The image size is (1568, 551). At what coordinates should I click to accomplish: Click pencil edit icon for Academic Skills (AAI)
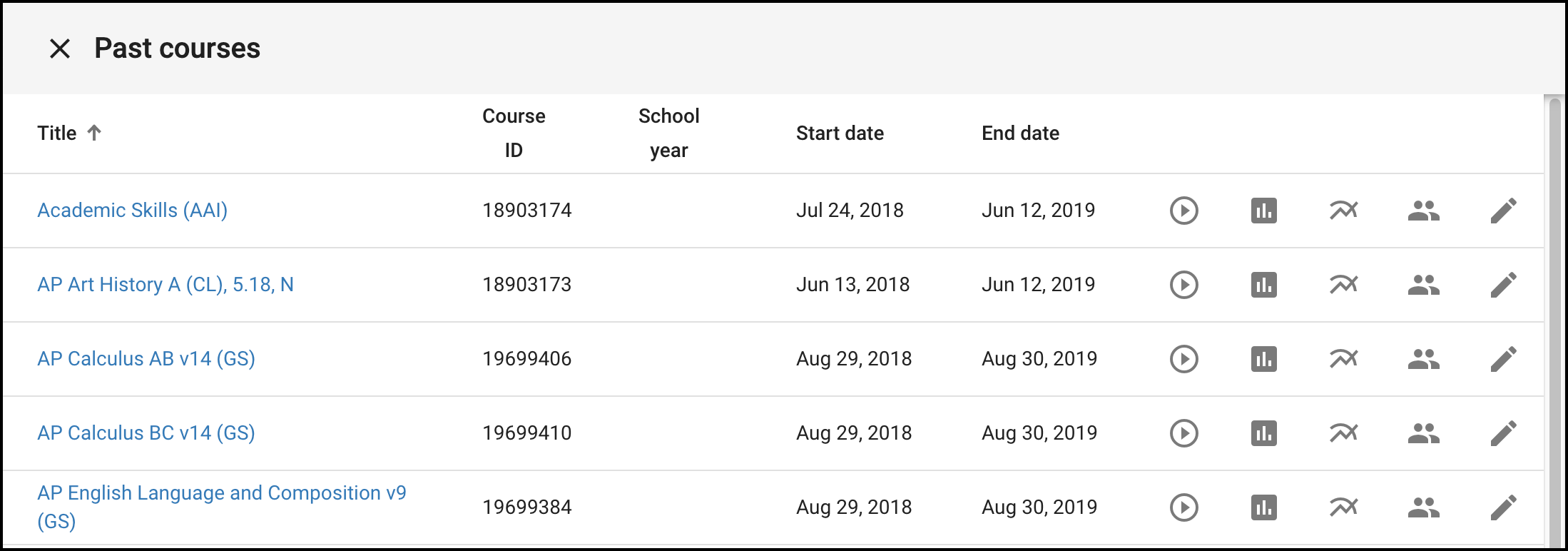[1503, 211]
